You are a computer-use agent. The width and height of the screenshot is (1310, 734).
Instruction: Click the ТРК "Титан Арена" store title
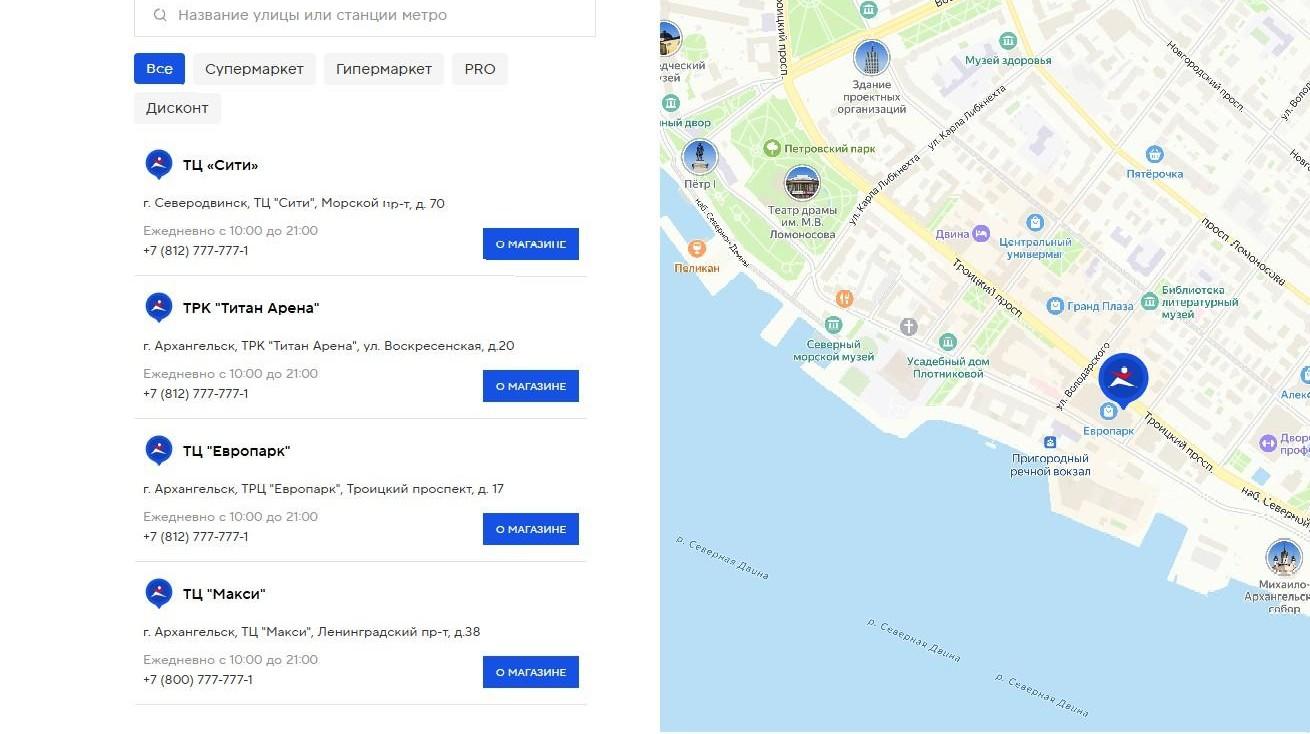[x=251, y=308]
